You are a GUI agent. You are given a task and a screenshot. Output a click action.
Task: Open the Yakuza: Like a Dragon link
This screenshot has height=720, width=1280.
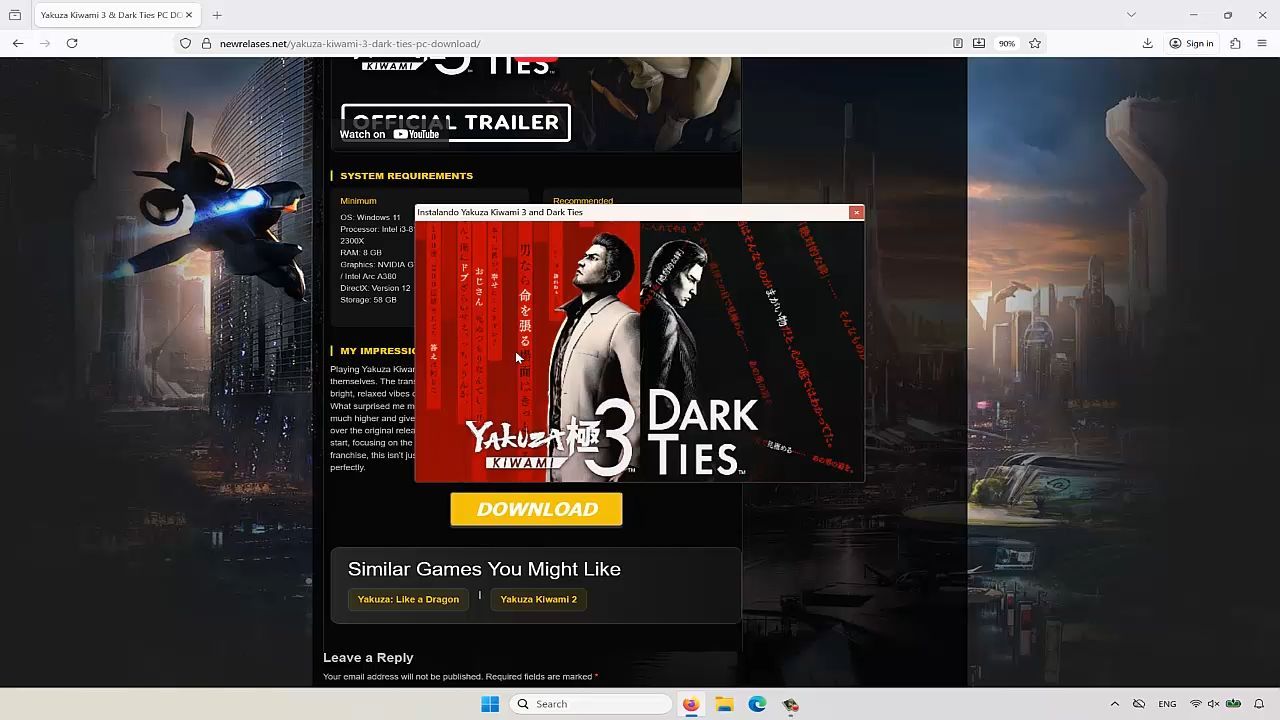point(408,599)
